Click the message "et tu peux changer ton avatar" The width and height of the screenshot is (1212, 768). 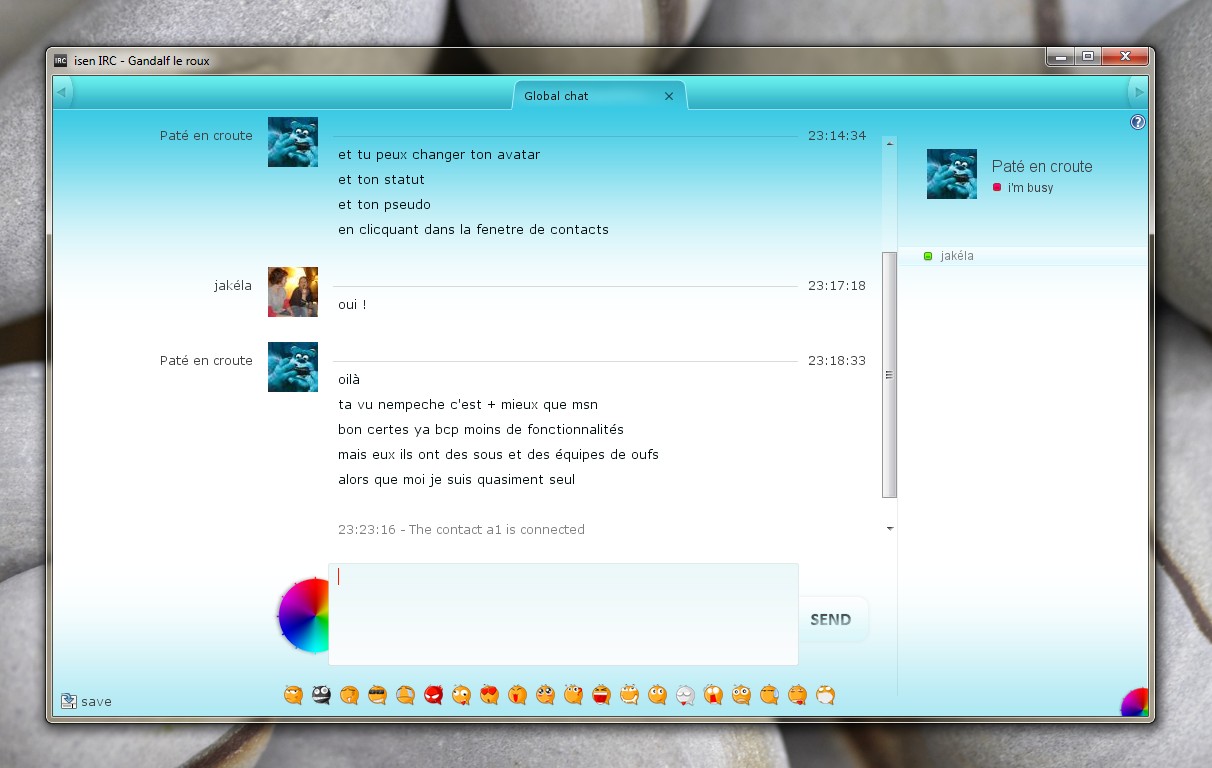(439, 154)
